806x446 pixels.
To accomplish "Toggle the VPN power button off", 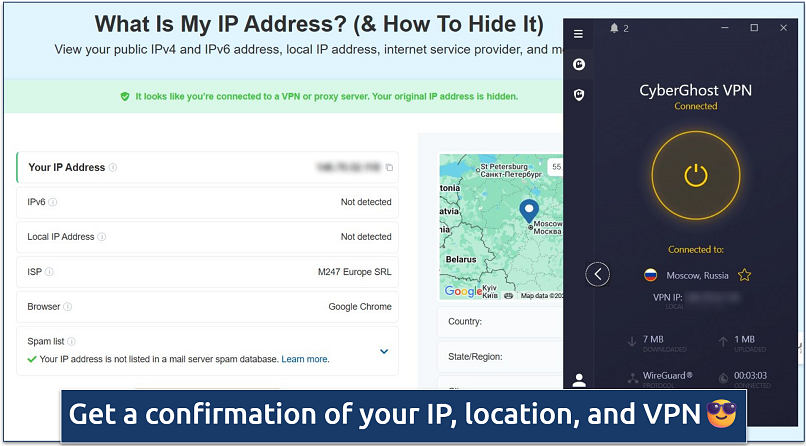I will click(x=696, y=175).
